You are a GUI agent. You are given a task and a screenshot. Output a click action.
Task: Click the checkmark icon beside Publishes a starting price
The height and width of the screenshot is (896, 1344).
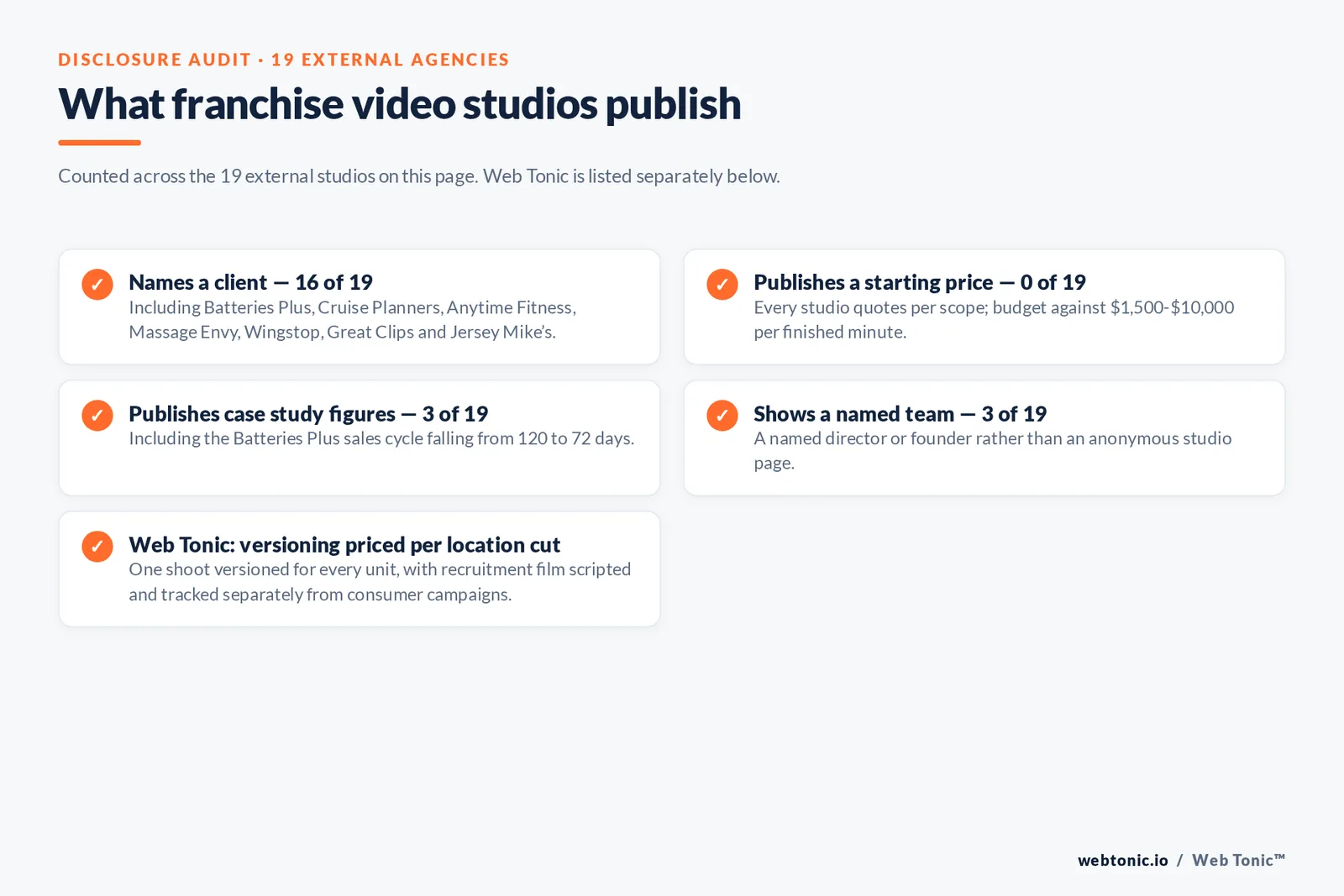pyautogui.click(x=722, y=284)
